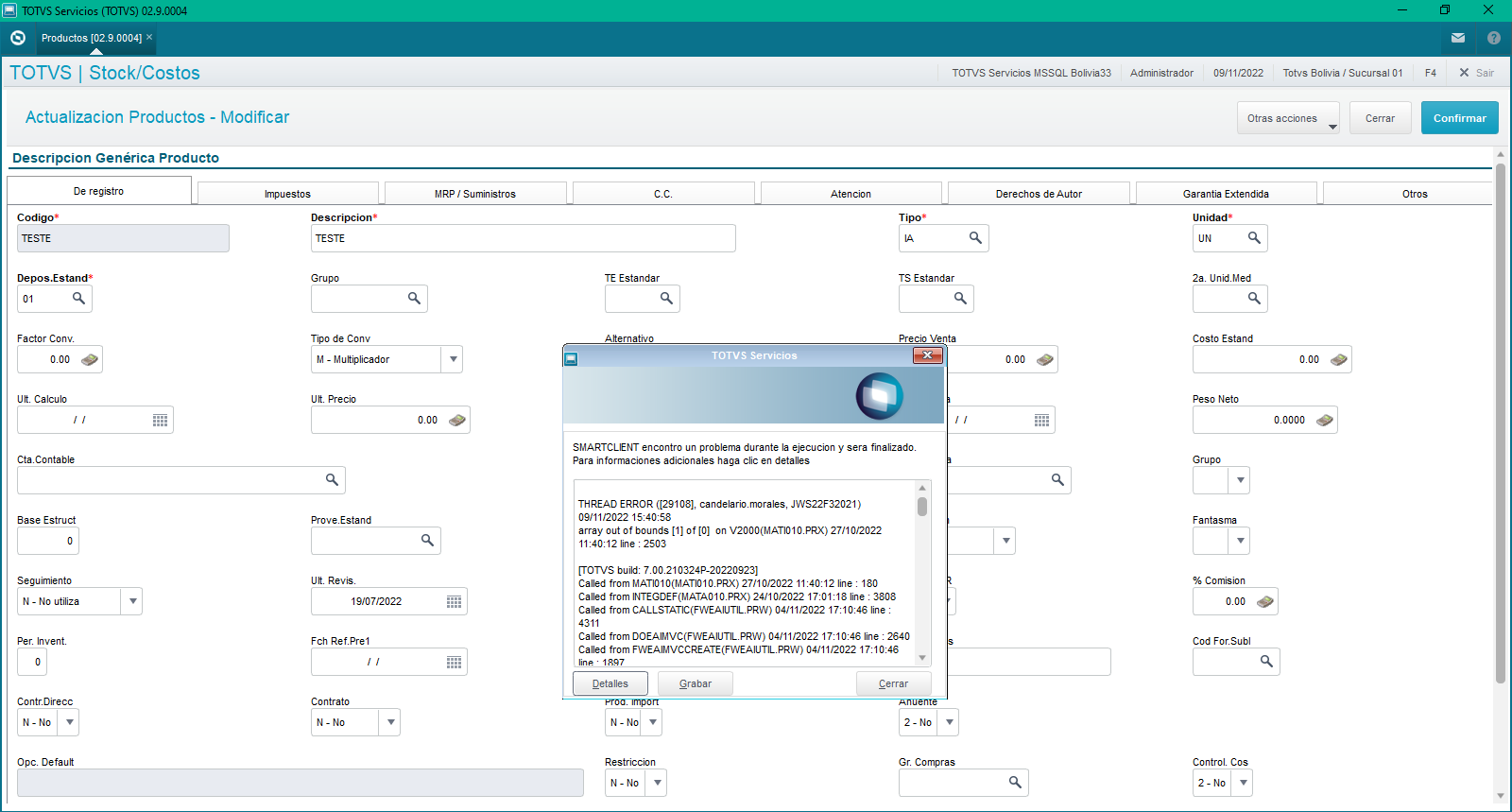Image resolution: width=1512 pixels, height=812 pixels.
Task: Expand the Tipo de Conv dropdown
Action: 454,359
